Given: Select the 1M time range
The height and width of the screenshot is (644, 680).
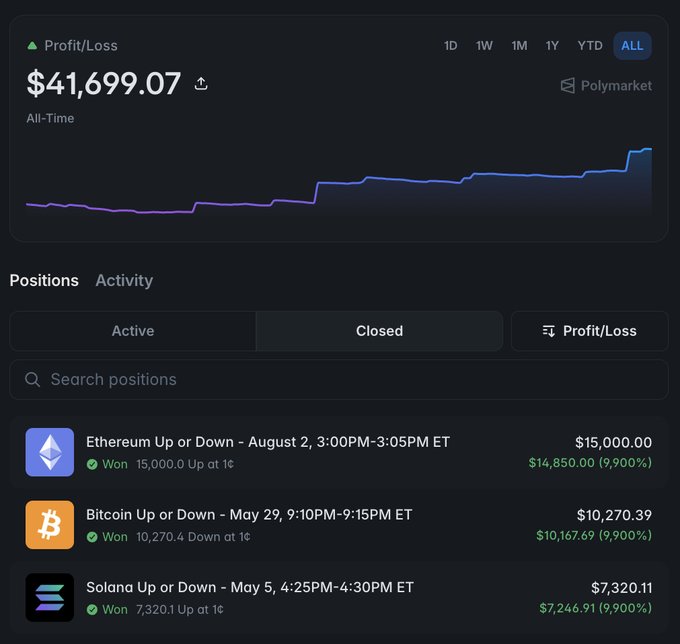Looking at the screenshot, I should [519, 46].
